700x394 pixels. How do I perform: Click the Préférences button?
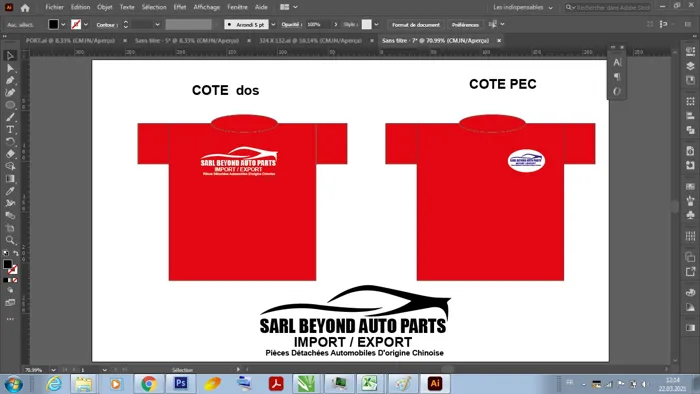tap(465, 25)
